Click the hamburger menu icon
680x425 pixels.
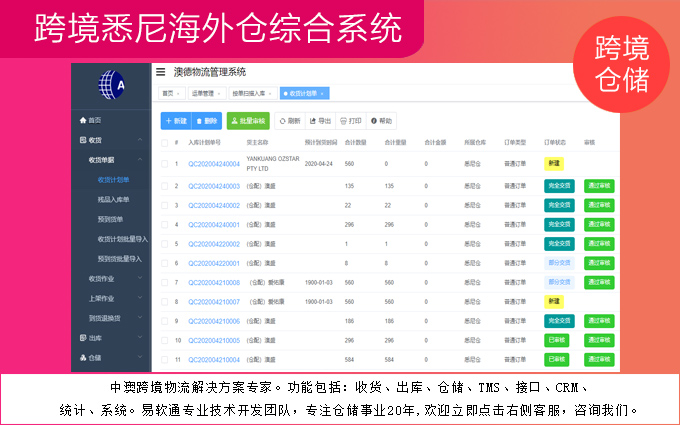160,72
